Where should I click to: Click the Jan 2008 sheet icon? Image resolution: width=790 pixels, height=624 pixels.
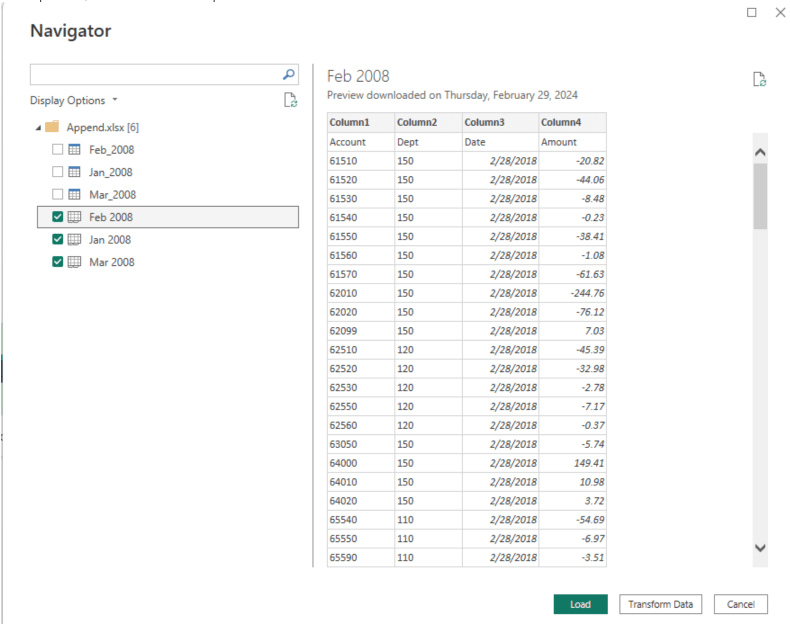[x=73, y=240]
